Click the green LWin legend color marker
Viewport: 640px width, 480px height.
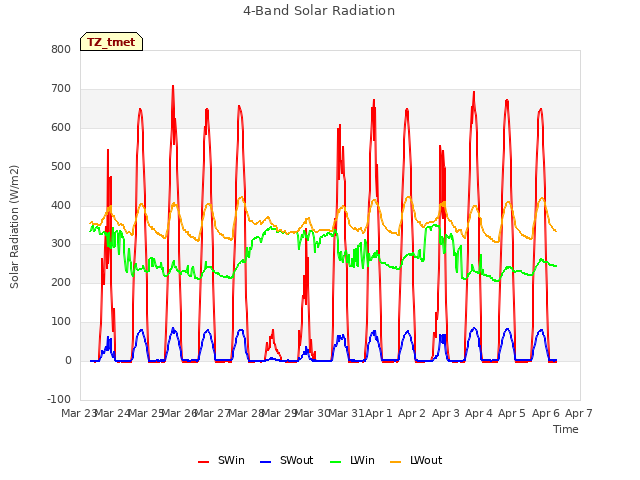point(335,462)
